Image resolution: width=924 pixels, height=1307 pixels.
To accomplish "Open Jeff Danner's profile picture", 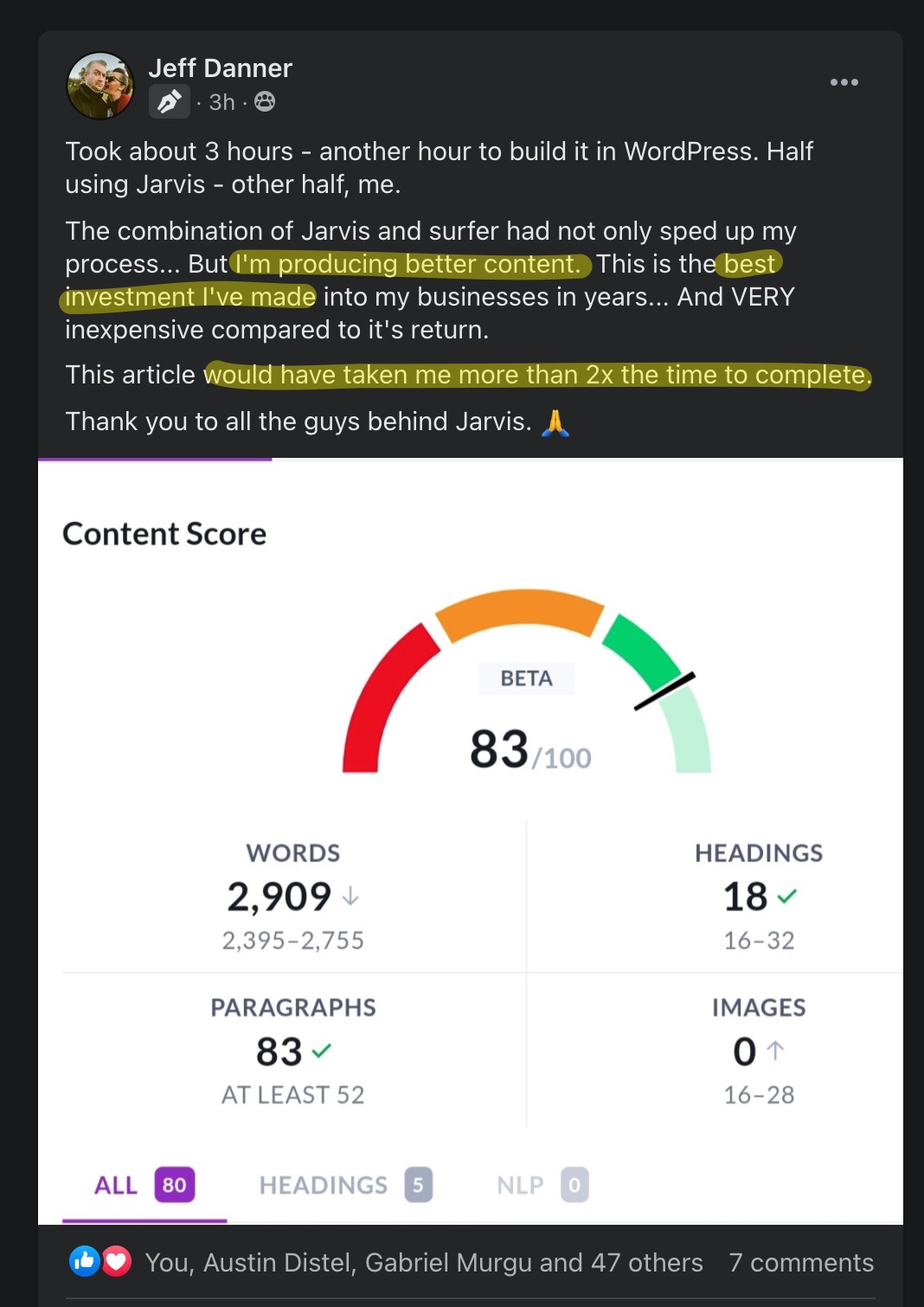I will [100, 85].
